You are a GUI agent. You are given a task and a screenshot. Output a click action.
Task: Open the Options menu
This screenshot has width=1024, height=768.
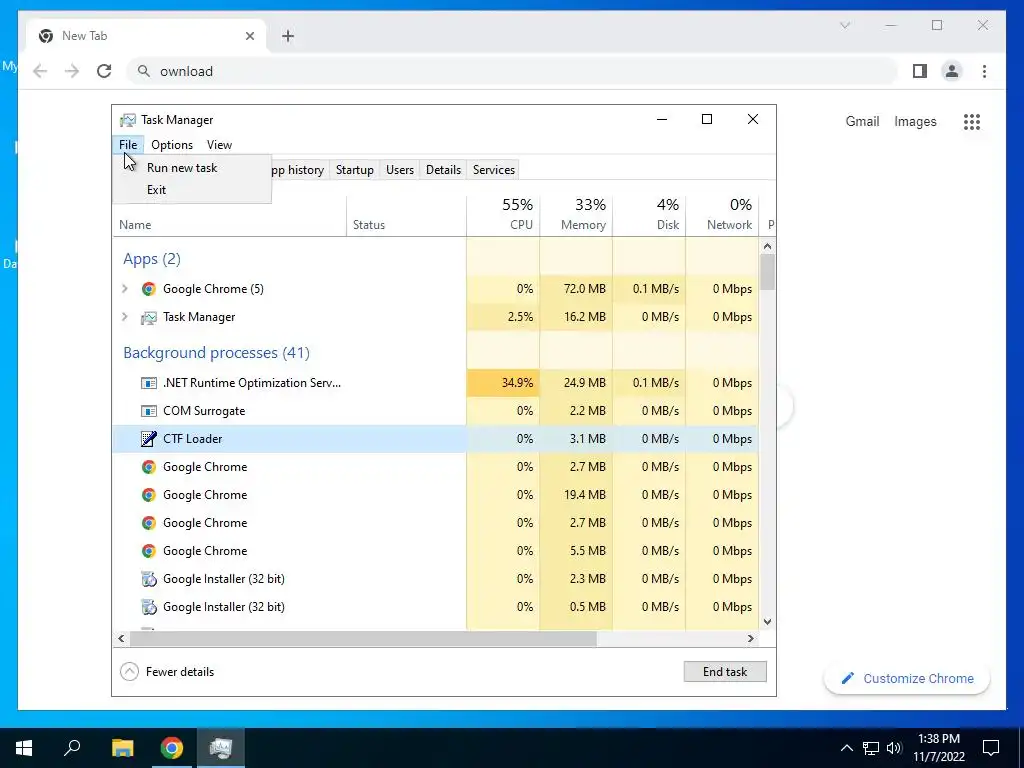172,145
